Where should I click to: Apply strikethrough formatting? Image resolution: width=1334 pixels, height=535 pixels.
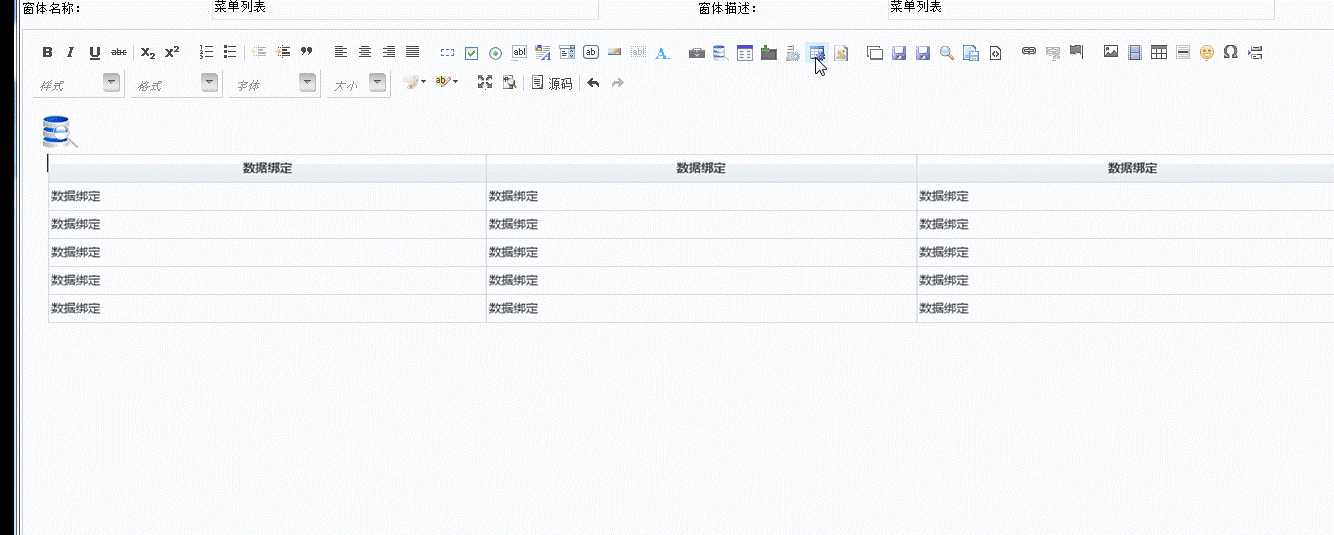pyautogui.click(x=119, y=53)
